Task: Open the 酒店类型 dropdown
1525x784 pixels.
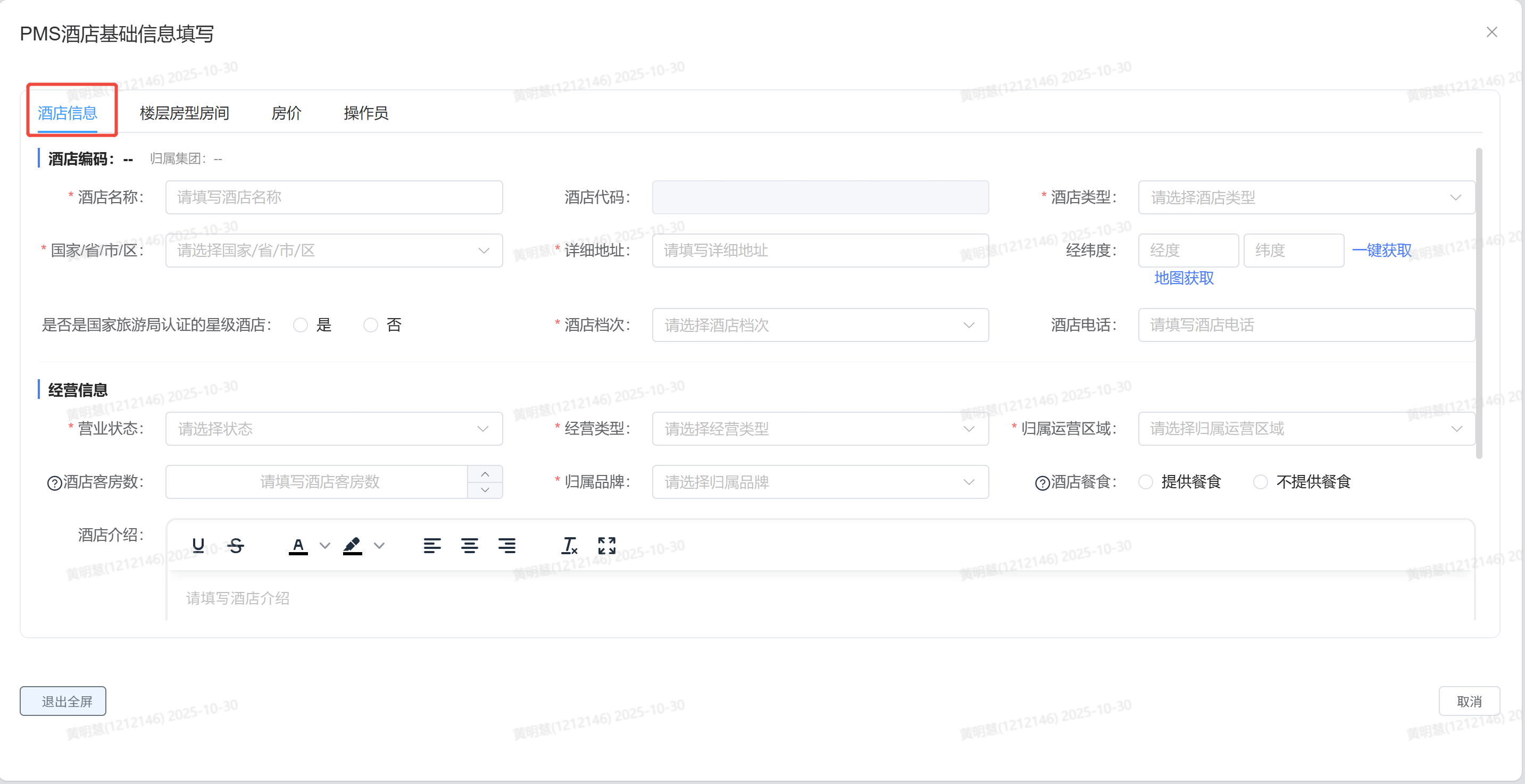Action: 1306,197
